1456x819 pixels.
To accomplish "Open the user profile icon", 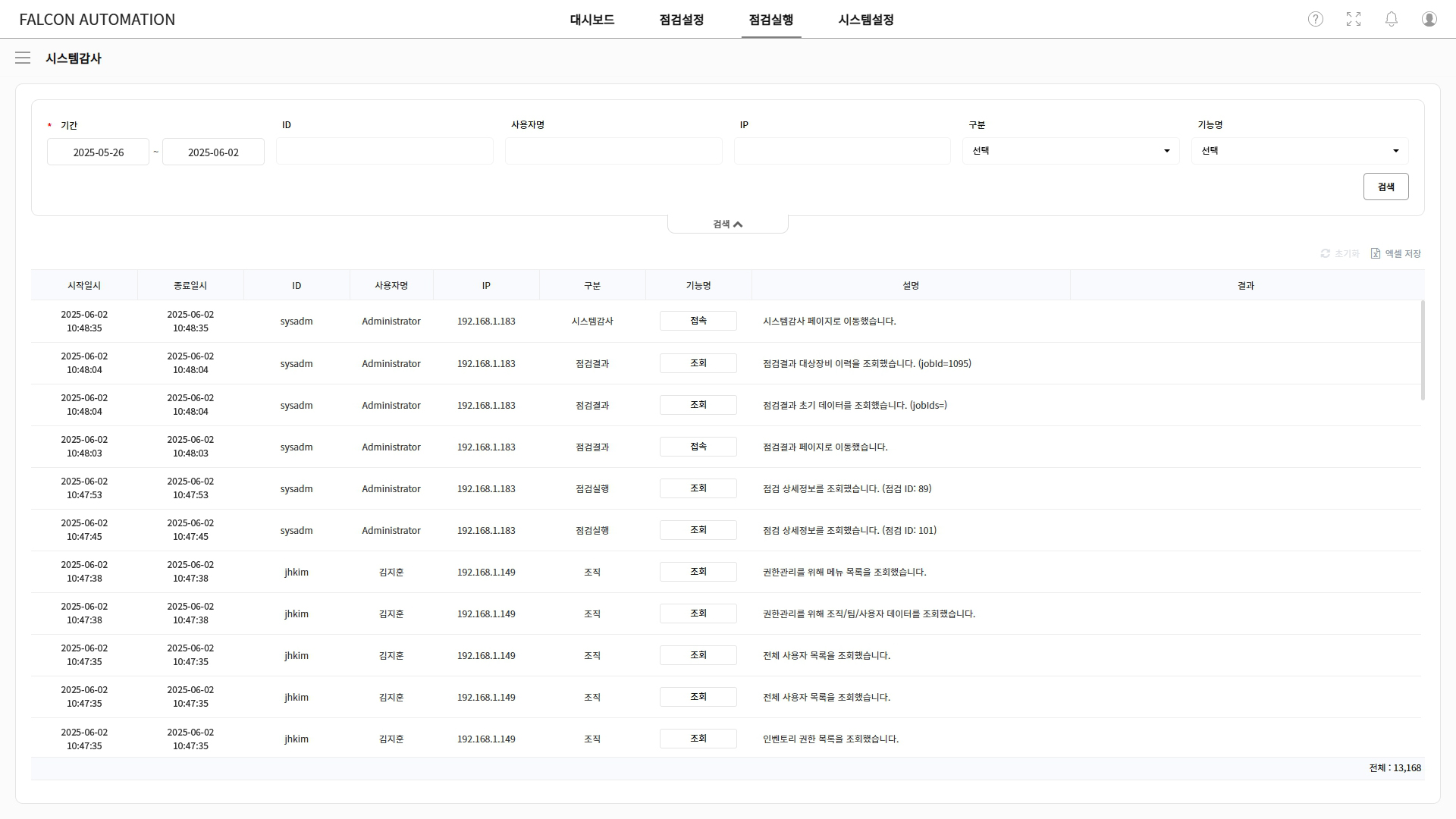I will click(x=1429, y=19).
